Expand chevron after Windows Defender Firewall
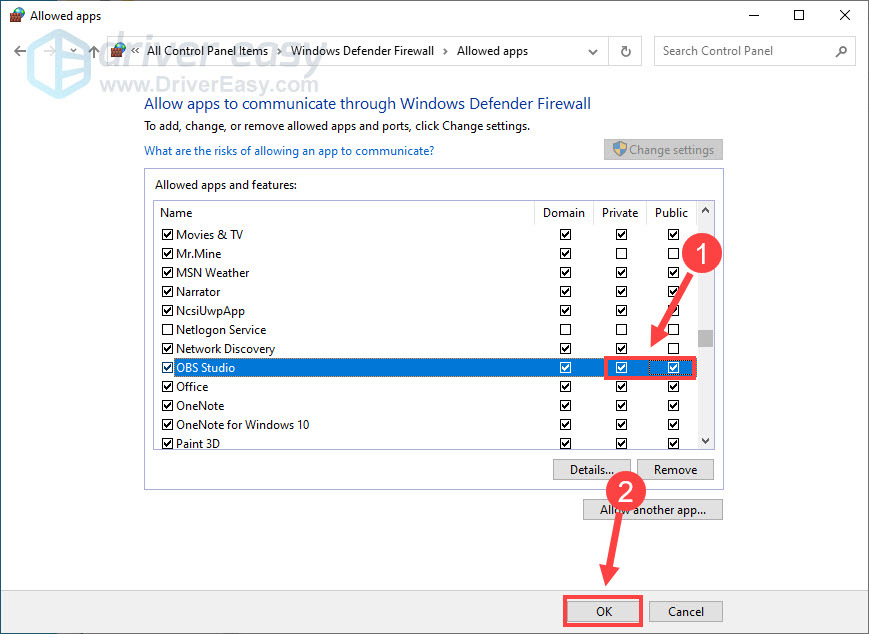 point(445,52)
